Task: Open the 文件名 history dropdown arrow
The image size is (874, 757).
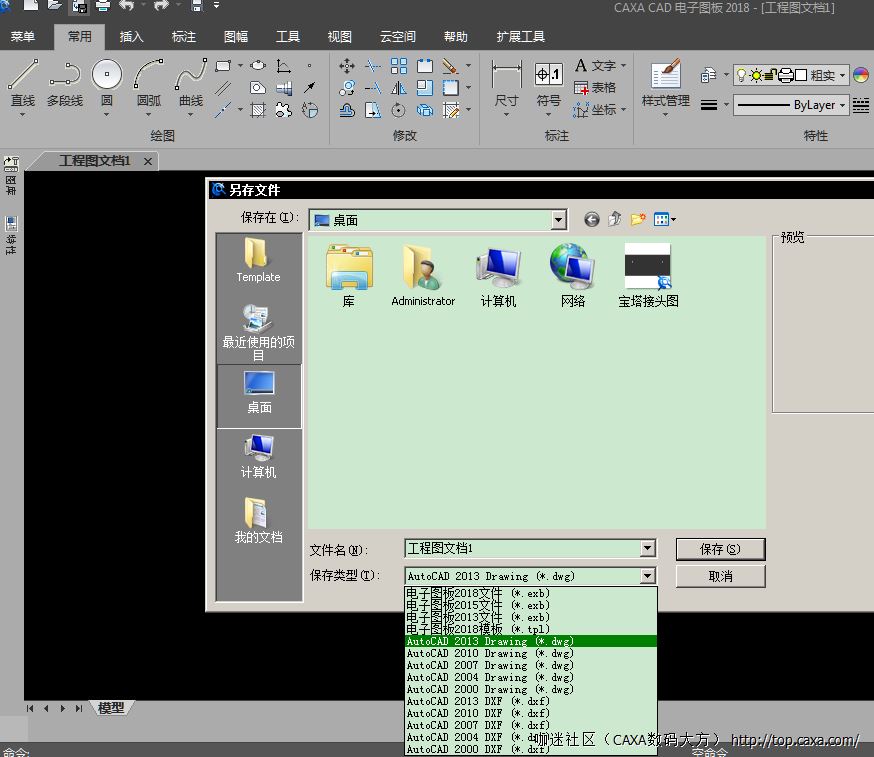Action: point(648,548)
